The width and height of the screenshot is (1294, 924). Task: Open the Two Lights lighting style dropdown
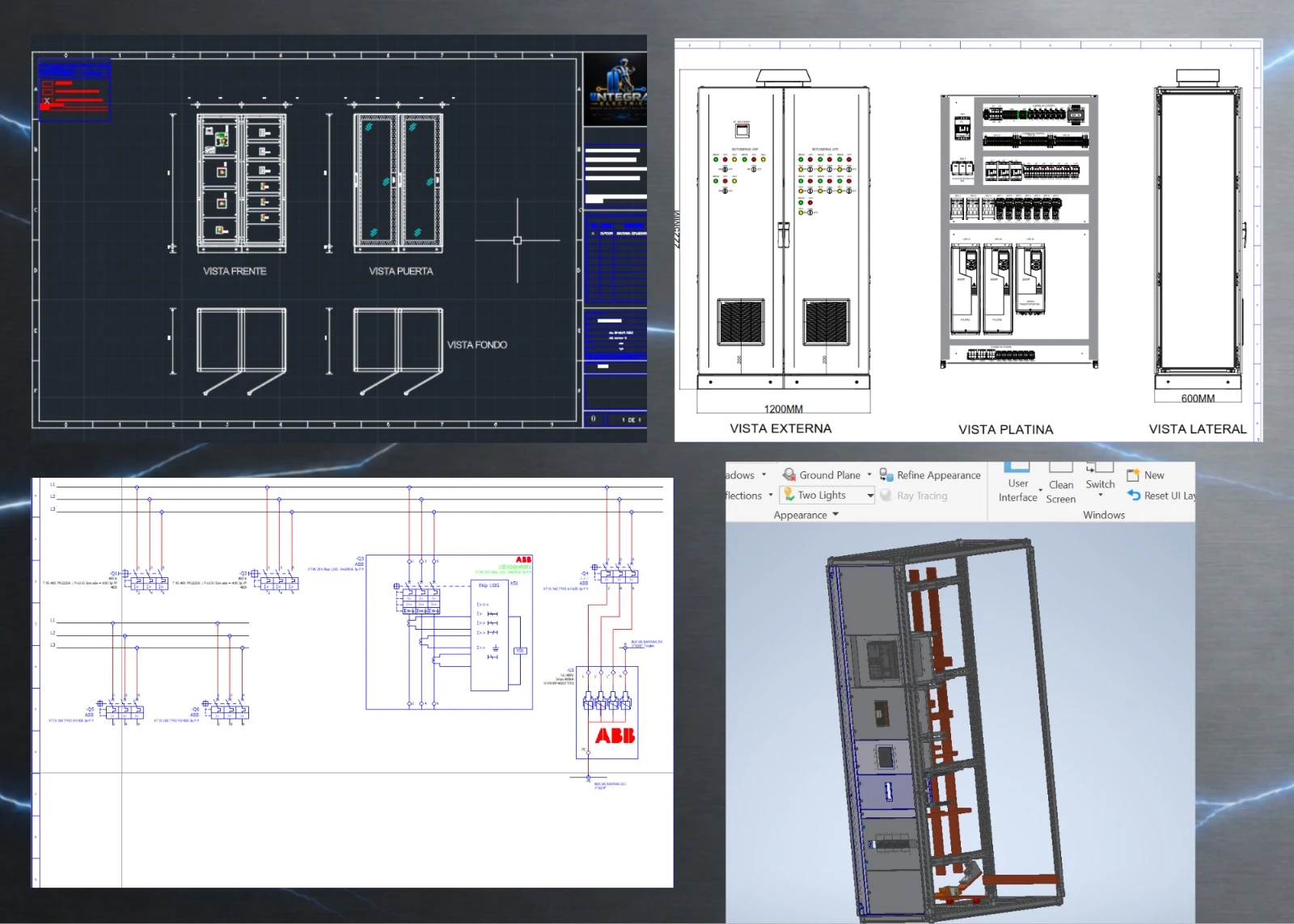[x=828, y=496]
